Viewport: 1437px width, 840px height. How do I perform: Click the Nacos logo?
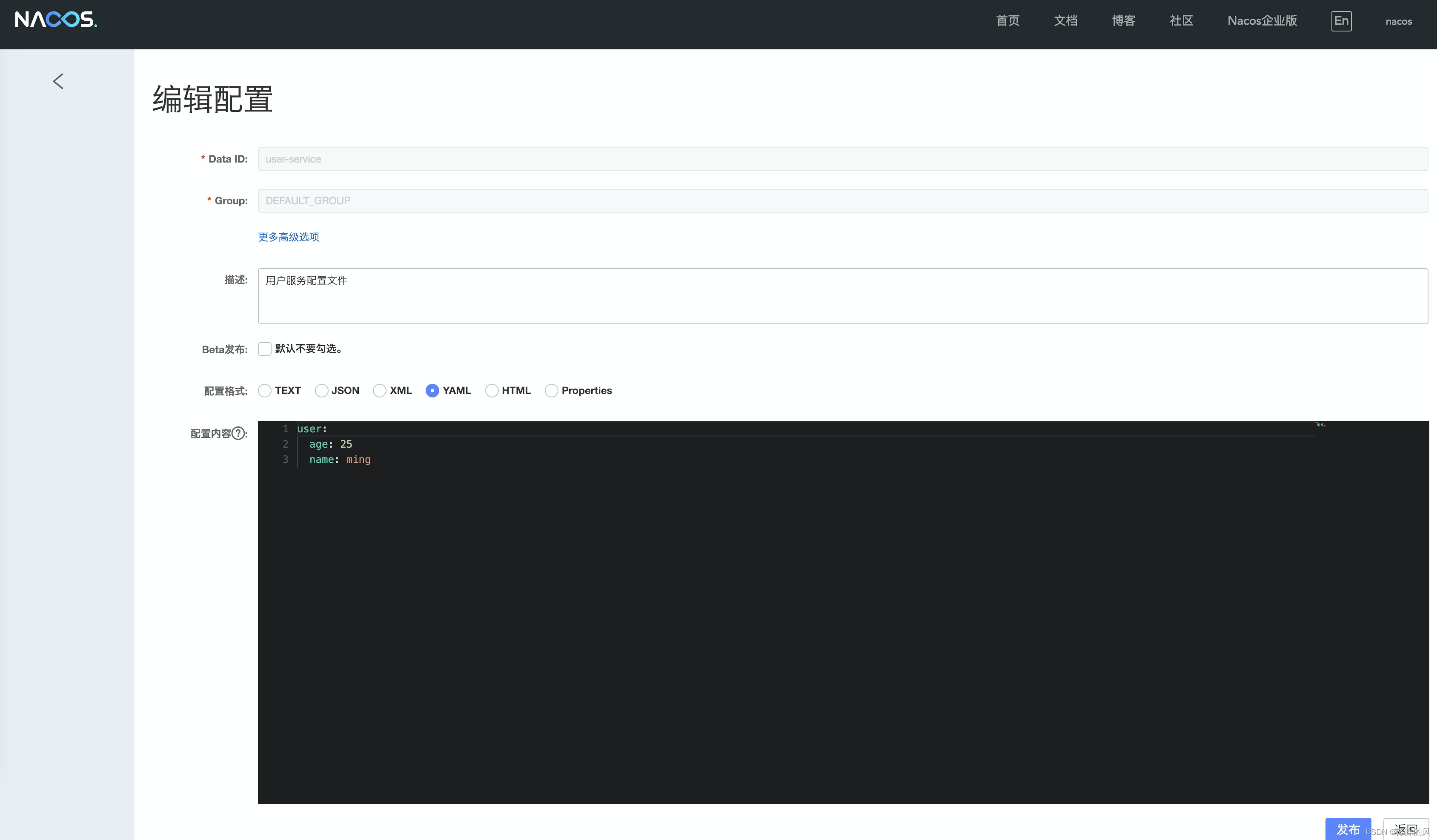point(56,20)
